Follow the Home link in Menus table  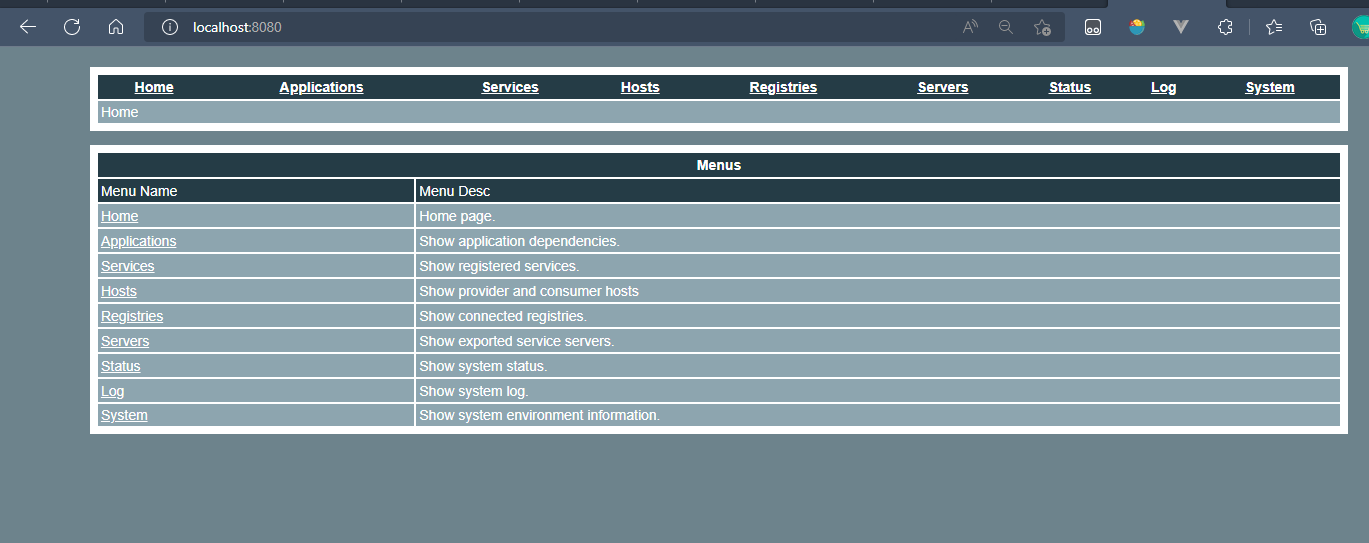pos(120,216)
